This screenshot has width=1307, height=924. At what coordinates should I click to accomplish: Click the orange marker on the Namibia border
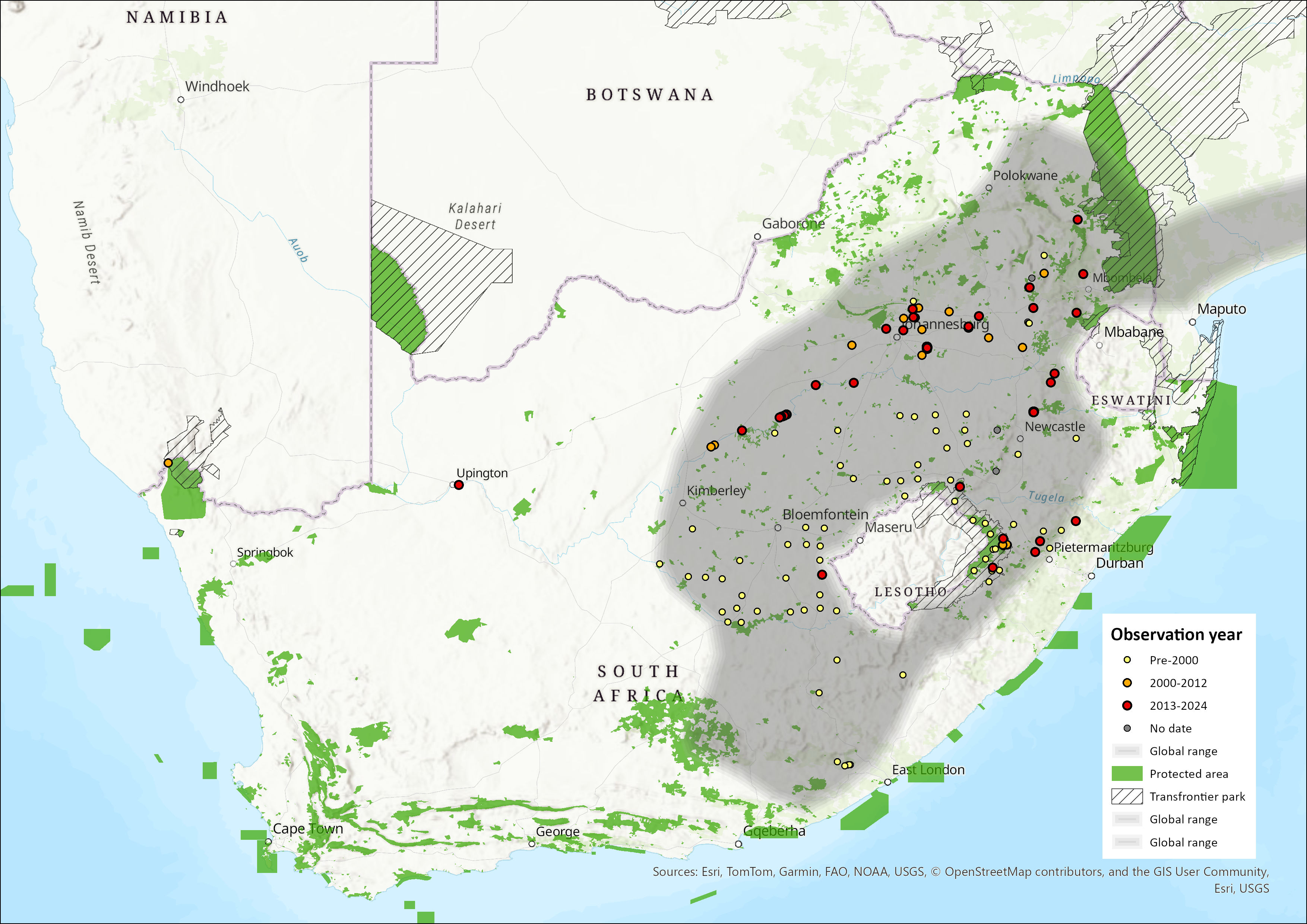pyautogui.click(x=168, y=463)
